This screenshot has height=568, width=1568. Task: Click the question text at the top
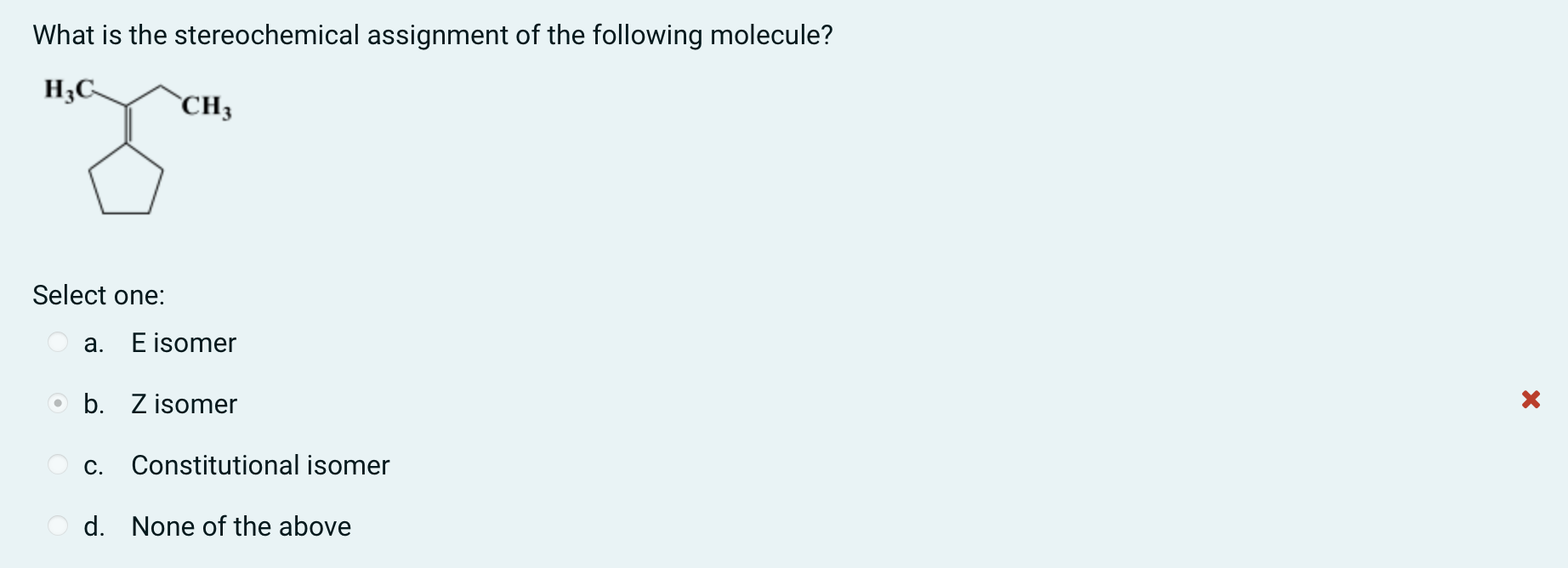click(432, 35)
